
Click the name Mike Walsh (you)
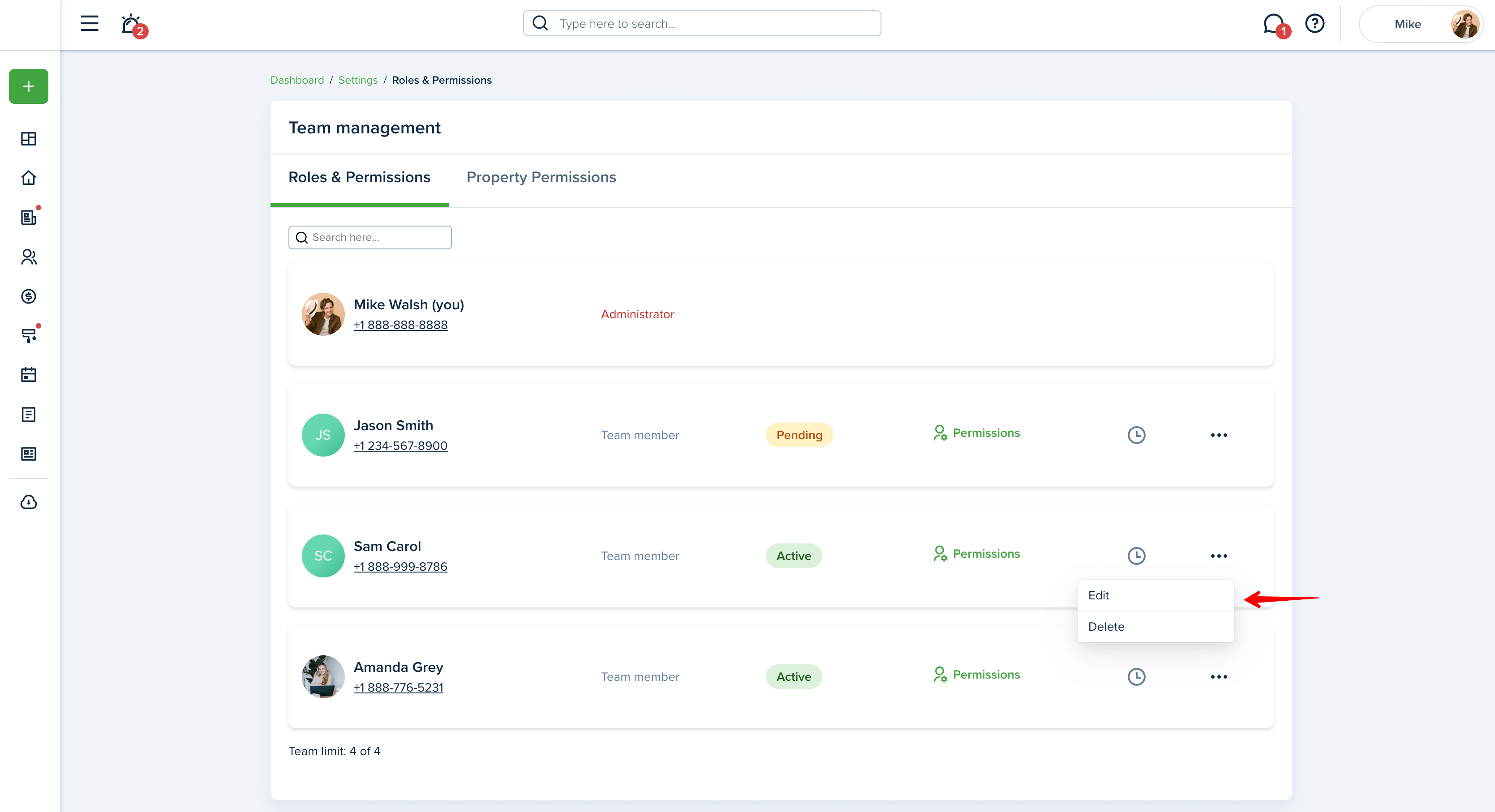[x=408, y=305]
